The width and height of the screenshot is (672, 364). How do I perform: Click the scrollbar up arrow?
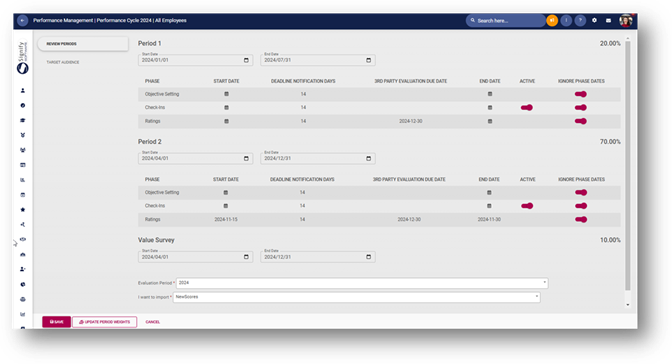tap(627, 39)
